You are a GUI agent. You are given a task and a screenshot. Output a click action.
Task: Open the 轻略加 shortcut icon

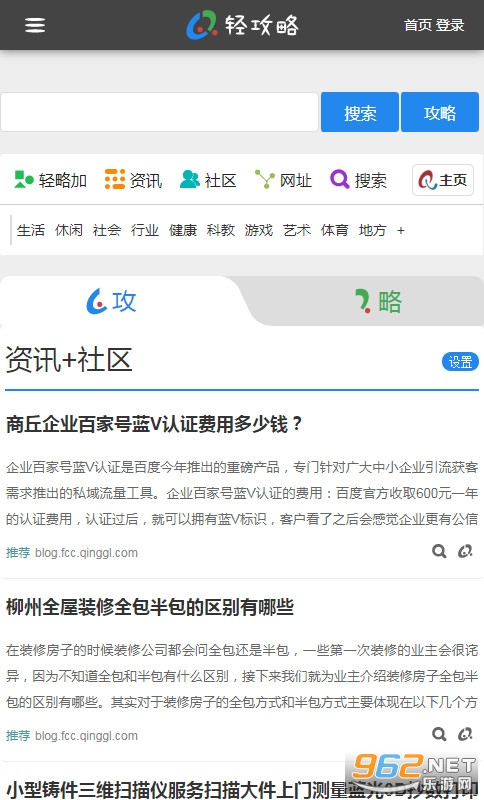click(23, 180)
